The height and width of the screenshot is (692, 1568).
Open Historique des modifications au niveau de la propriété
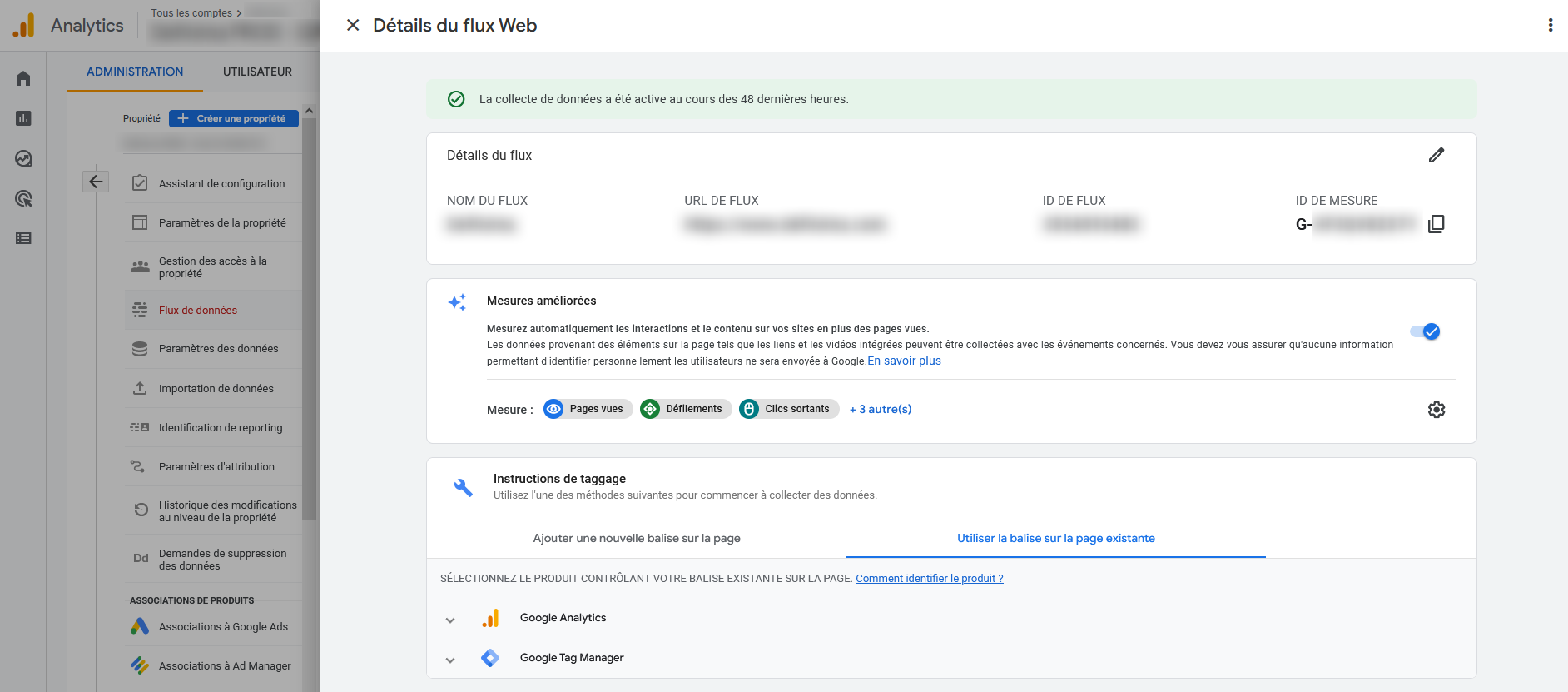click(214, 511)
